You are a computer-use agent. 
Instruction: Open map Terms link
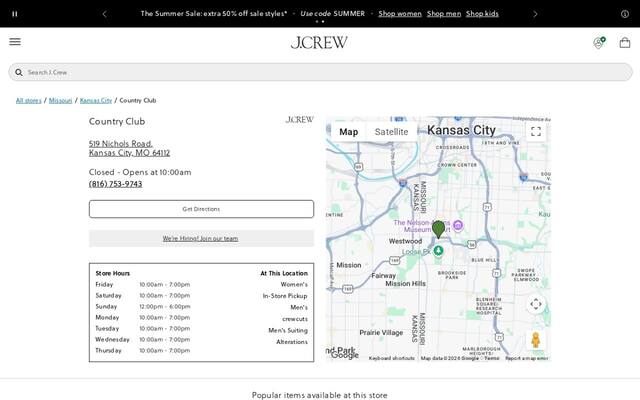pos(492,358)
